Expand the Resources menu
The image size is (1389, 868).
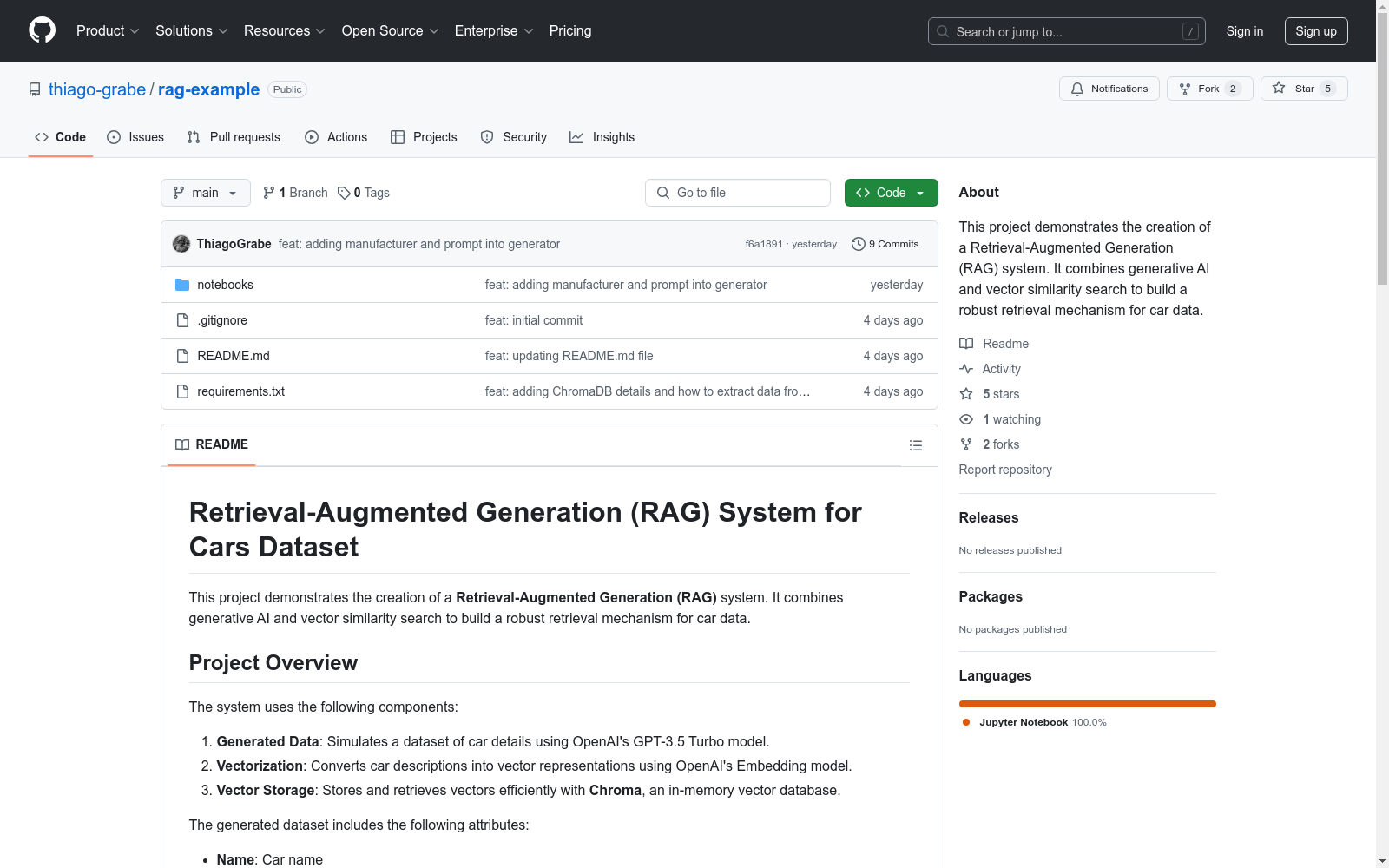(285, 31)
